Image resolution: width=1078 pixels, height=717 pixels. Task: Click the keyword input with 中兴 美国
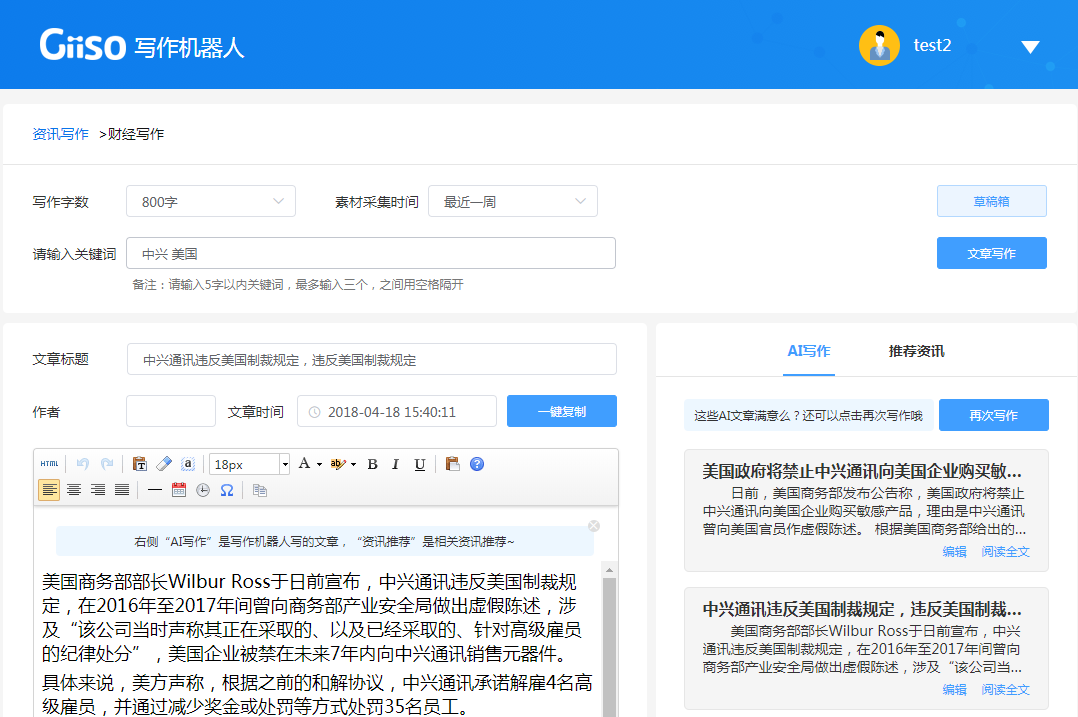point(371,253)
